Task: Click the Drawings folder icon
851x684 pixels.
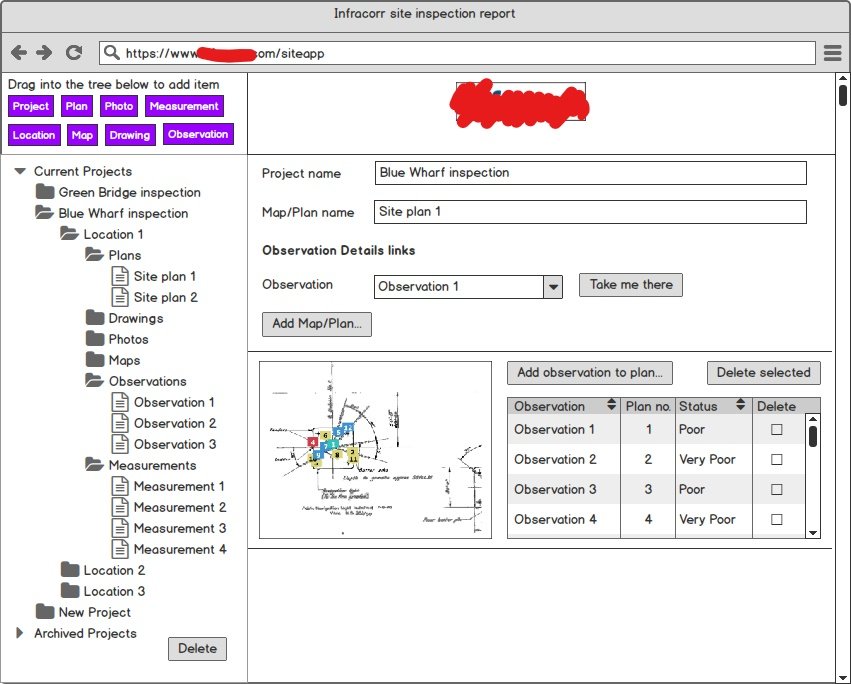Action: [95, 318]
